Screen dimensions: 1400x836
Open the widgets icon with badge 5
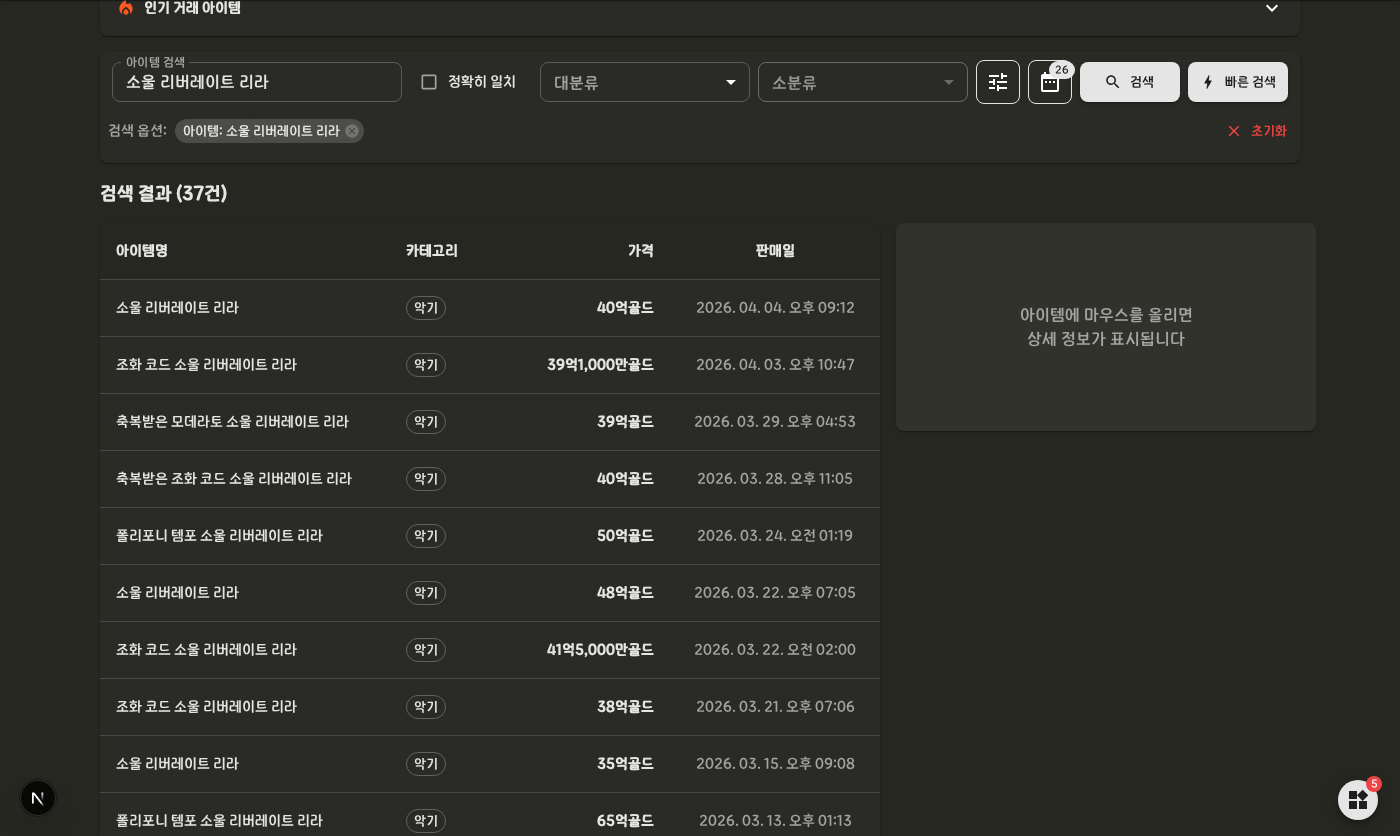coord(1358,800)
